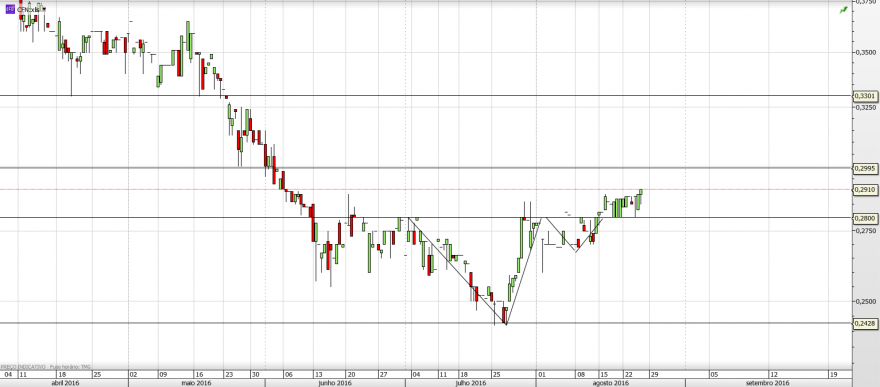Click the '01' date tick label
This screenshot has height=387, width=880.
click(x=541, y=374)
